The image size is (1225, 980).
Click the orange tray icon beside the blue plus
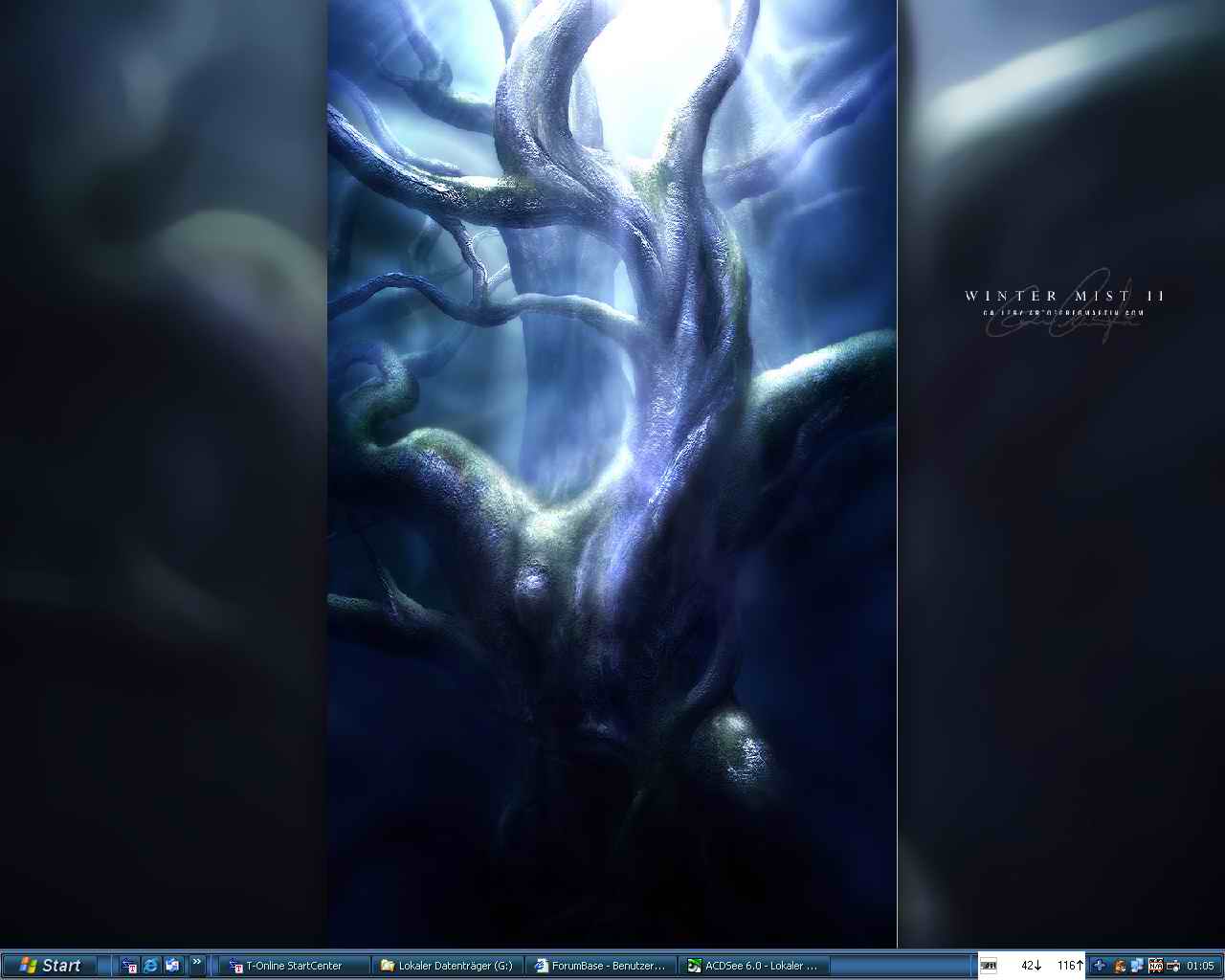[x=1119, y=966]
